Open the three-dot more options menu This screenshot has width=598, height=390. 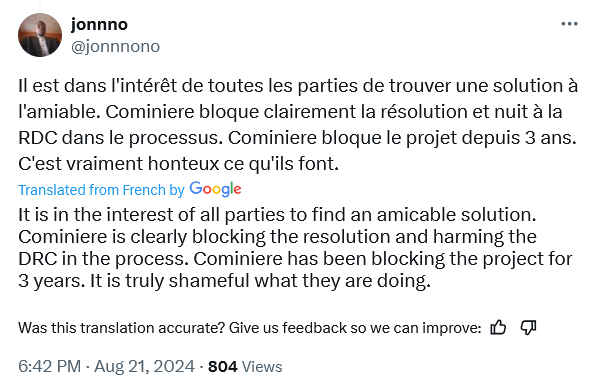[x=569, y=24]
